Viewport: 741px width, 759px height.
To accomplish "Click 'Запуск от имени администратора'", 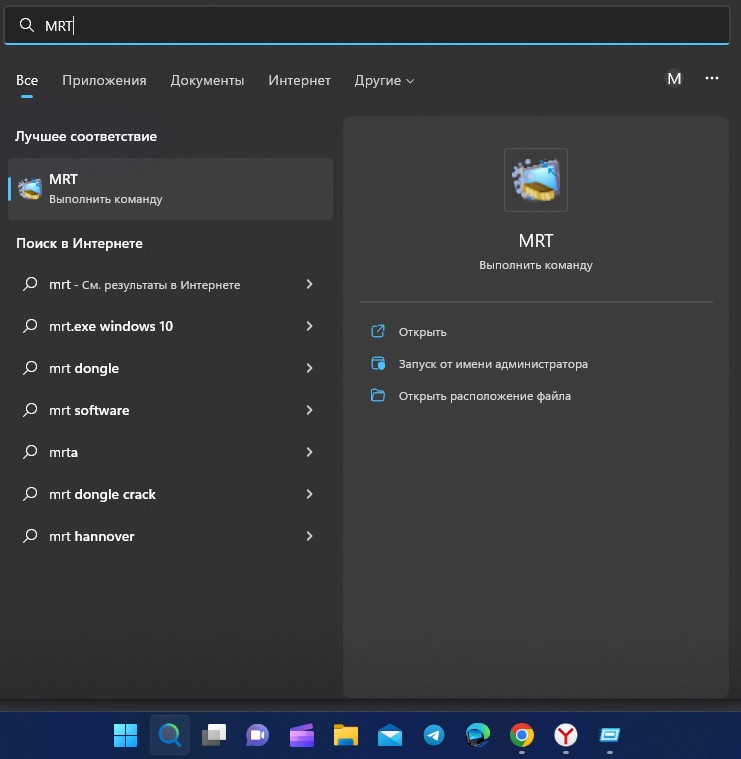I will pyautogui.click(x=492, y=364).
